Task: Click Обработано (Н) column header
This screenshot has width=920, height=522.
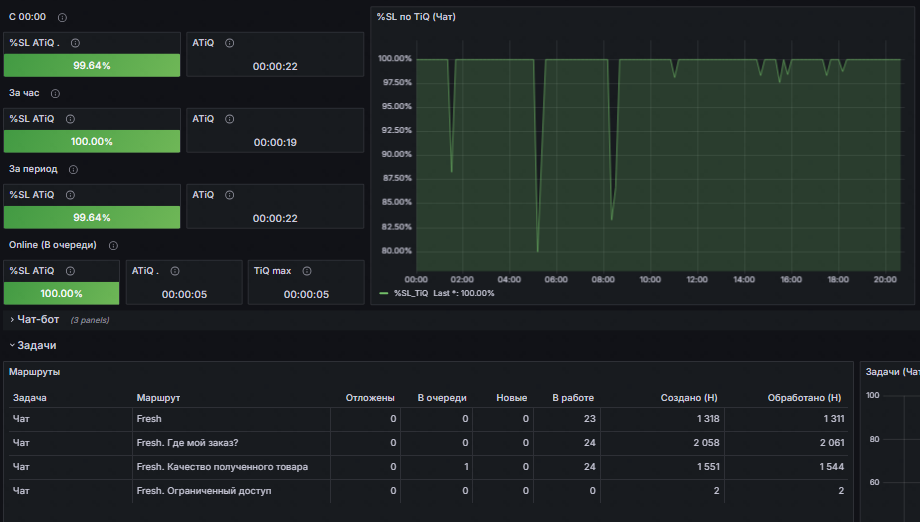Action: (803, 398)
